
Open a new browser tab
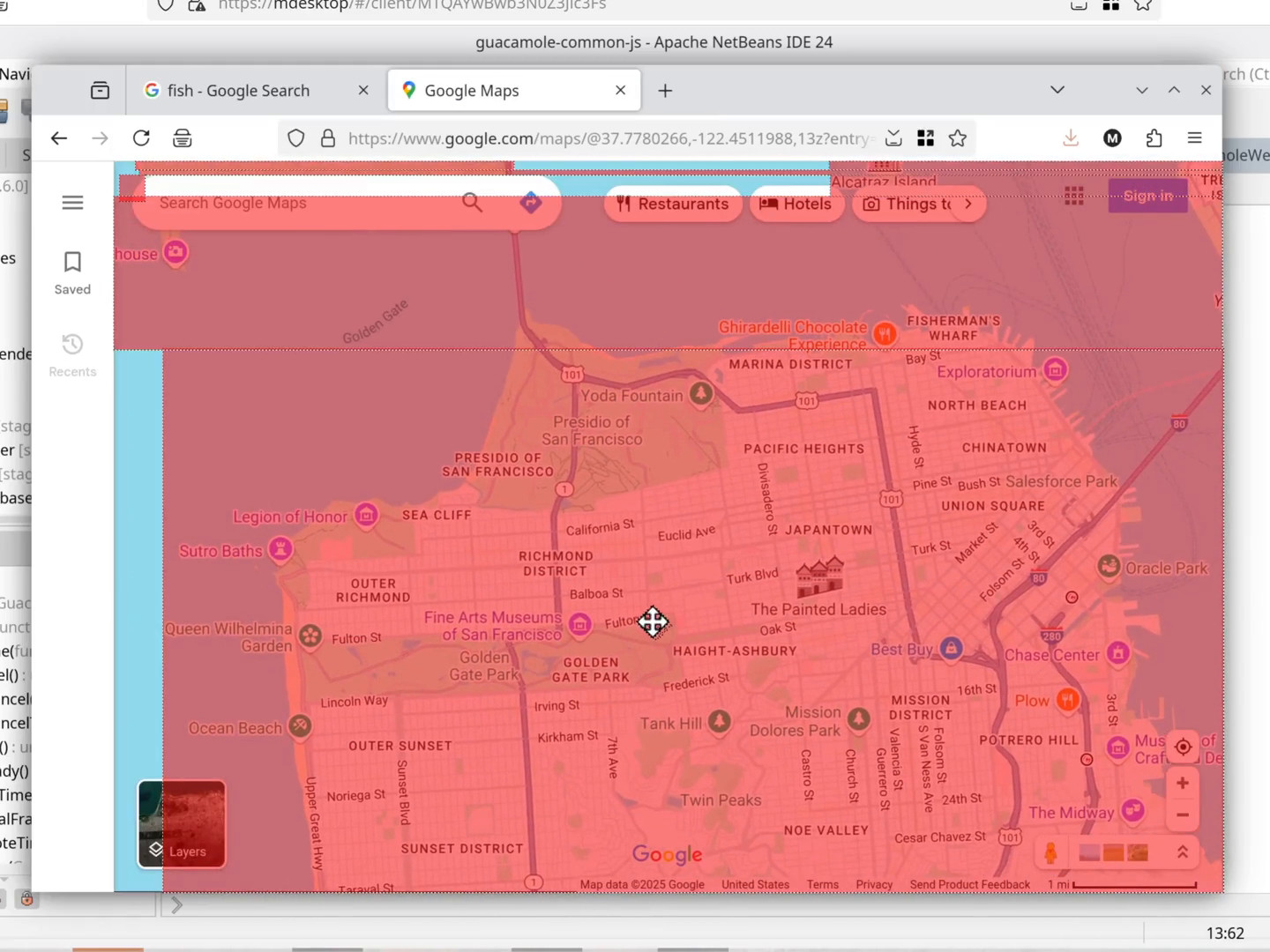pyautogui.click(x=665, y=91)
